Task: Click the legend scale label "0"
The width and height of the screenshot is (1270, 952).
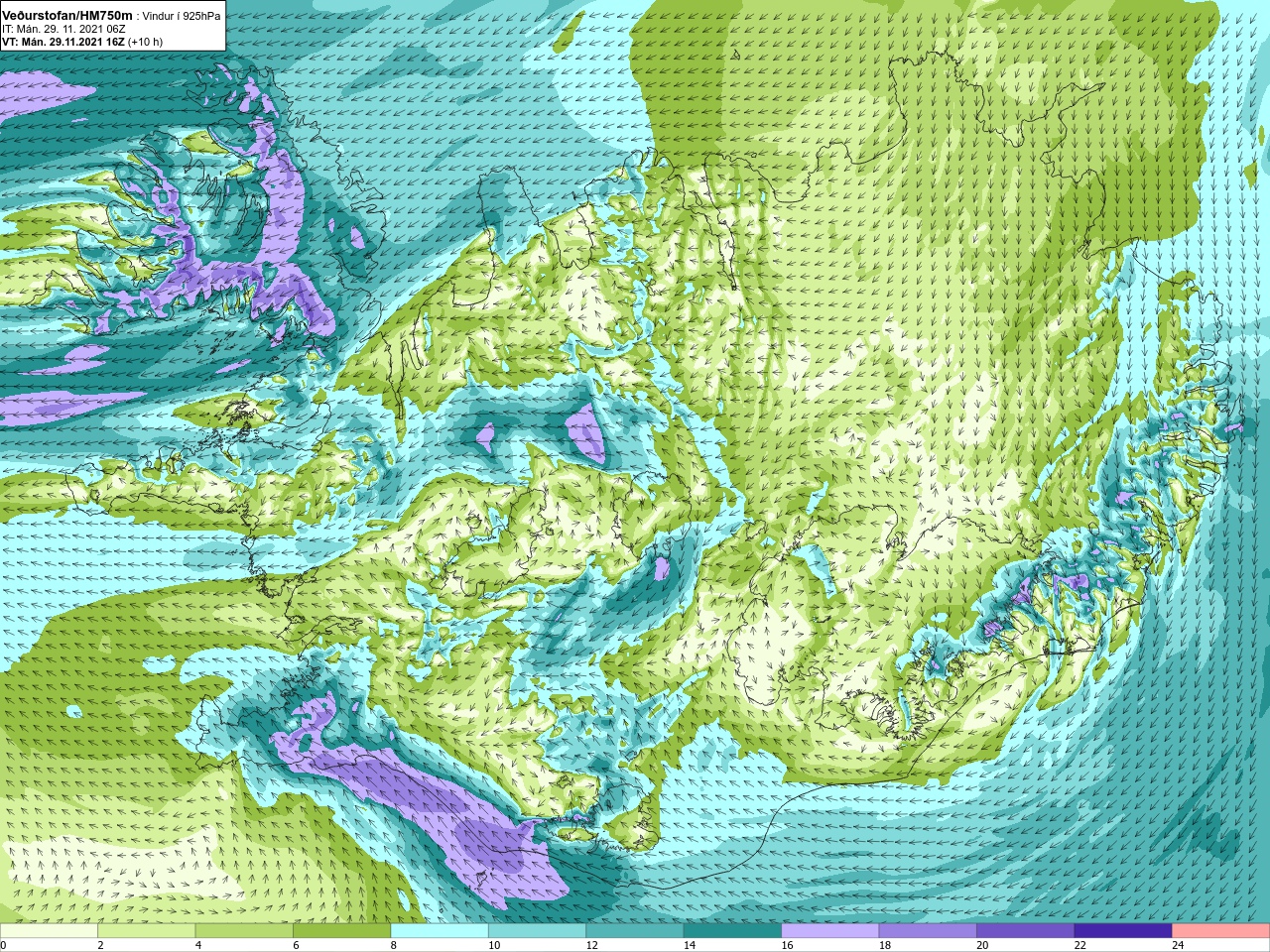Action: (x=4, y=946)
